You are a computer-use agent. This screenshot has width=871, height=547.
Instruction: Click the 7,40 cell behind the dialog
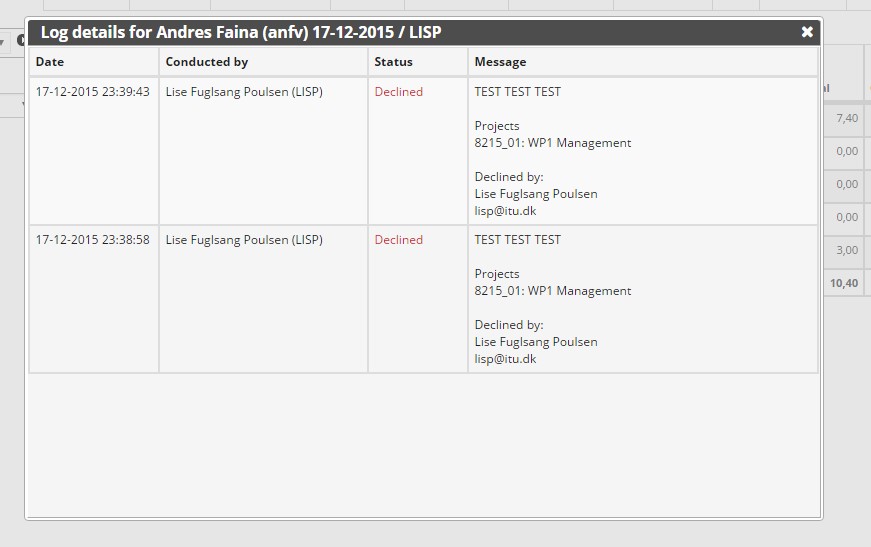pyautogui.click(x=847, y=118)
